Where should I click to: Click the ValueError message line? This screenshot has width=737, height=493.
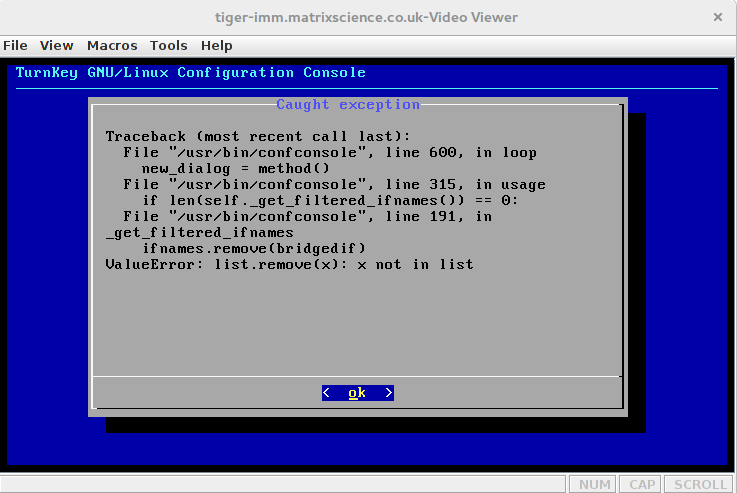pos(289,264)
